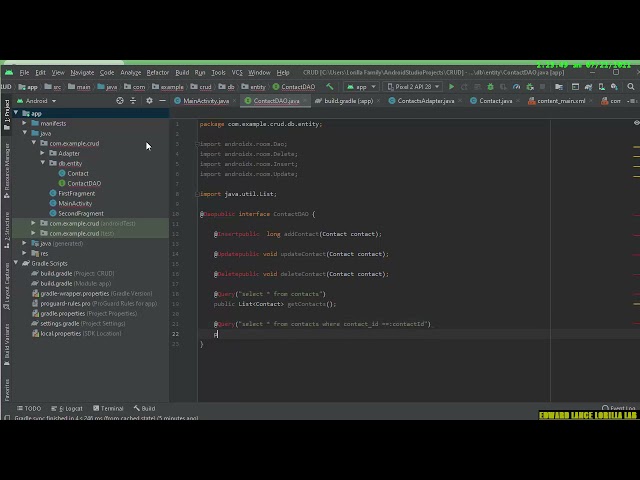
Task: Click the Stop square icon in toolbar
Action: click(542, 87)
